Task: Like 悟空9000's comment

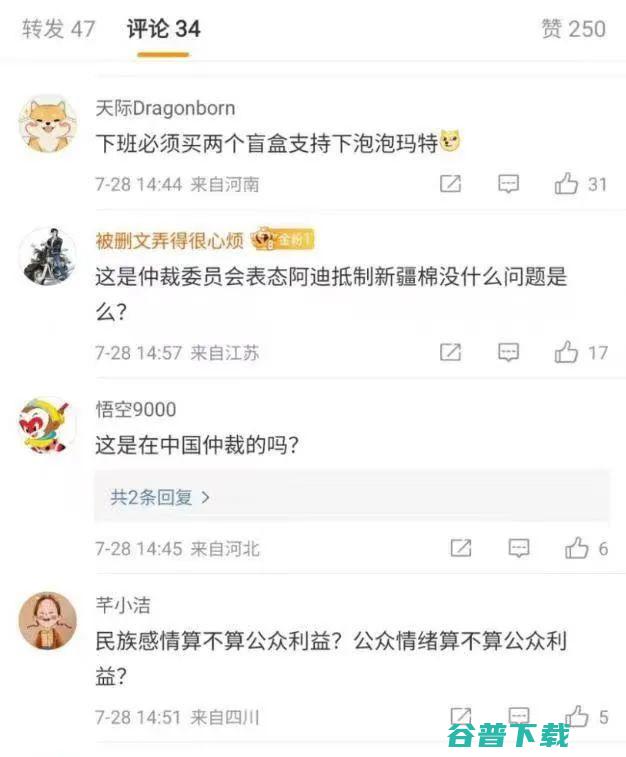Action: 577,548
